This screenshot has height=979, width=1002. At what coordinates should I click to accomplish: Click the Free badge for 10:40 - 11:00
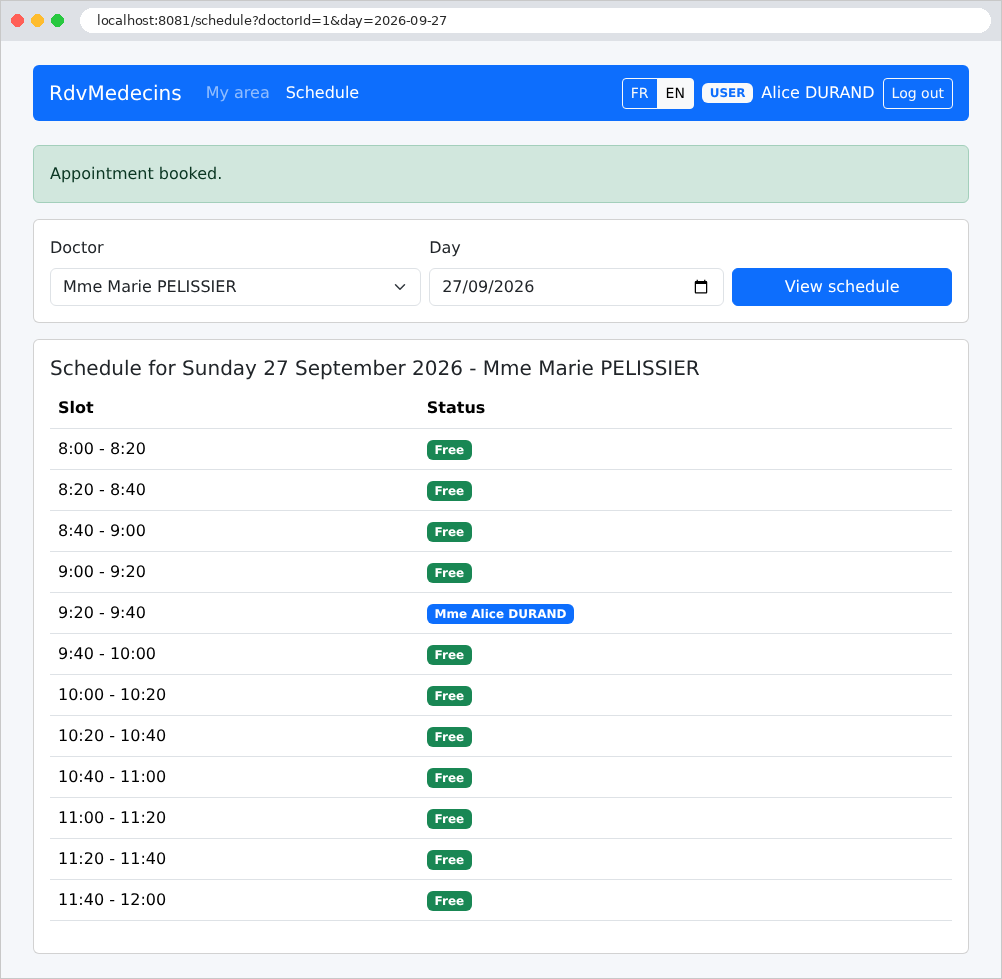coord(449,778)
